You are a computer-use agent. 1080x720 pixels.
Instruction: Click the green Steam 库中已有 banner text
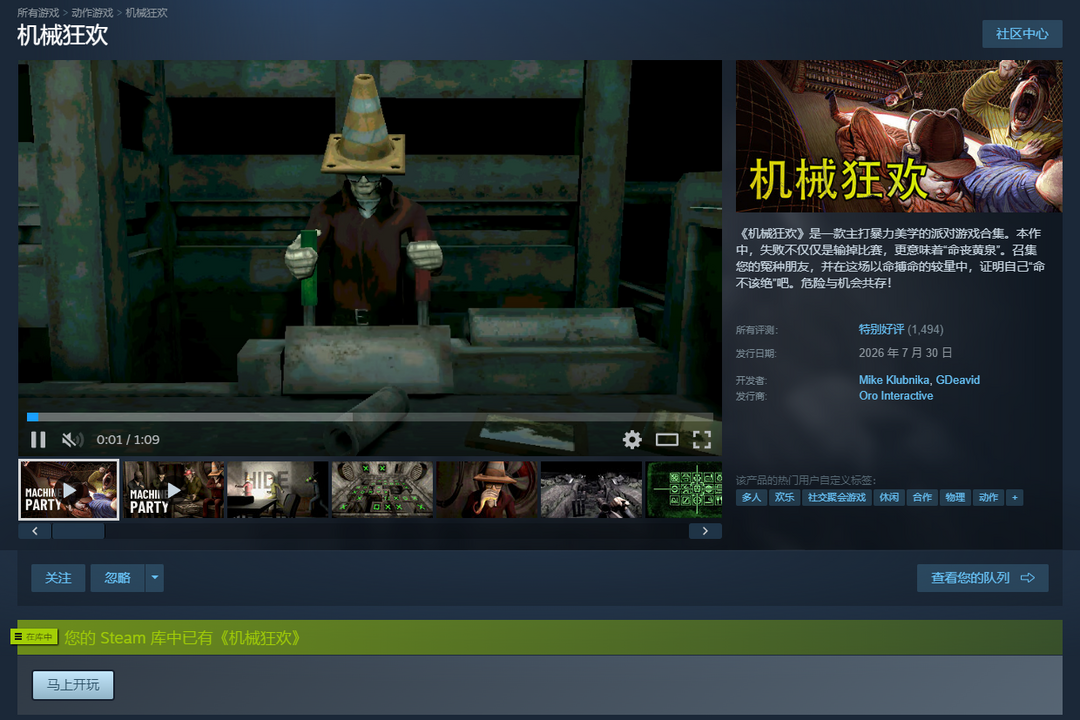[x=183, y=638]
